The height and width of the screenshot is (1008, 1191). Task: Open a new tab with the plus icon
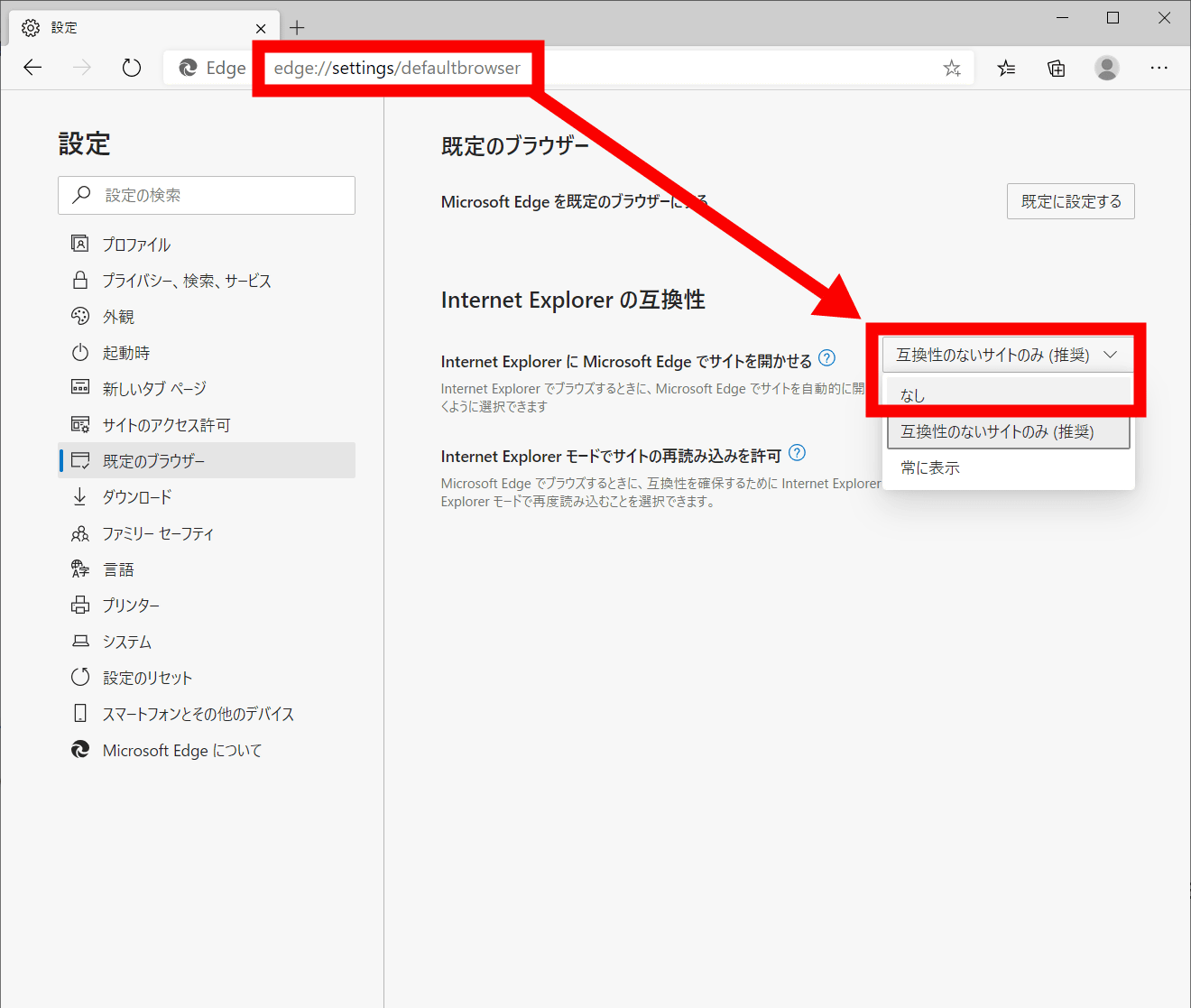pos(297,28)
